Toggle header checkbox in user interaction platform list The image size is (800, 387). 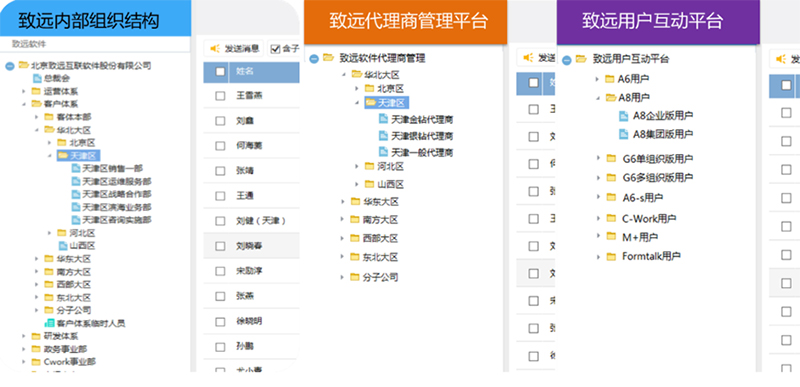pos(787,85)
